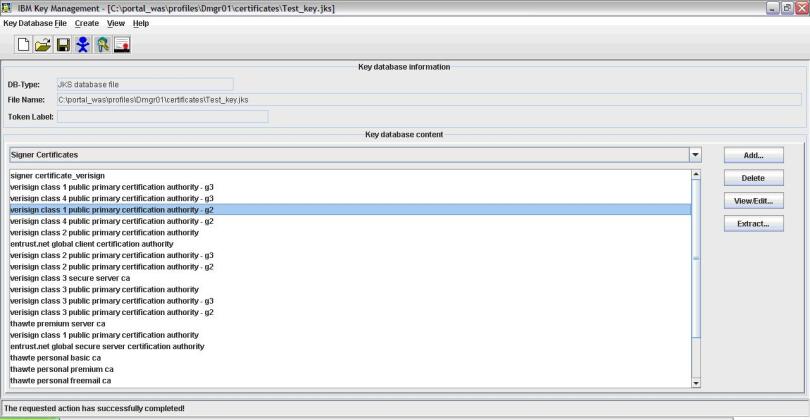Select 'verisign class 4 public primary certification authority - g3'
Screen dimensions: 810x420
350,198
